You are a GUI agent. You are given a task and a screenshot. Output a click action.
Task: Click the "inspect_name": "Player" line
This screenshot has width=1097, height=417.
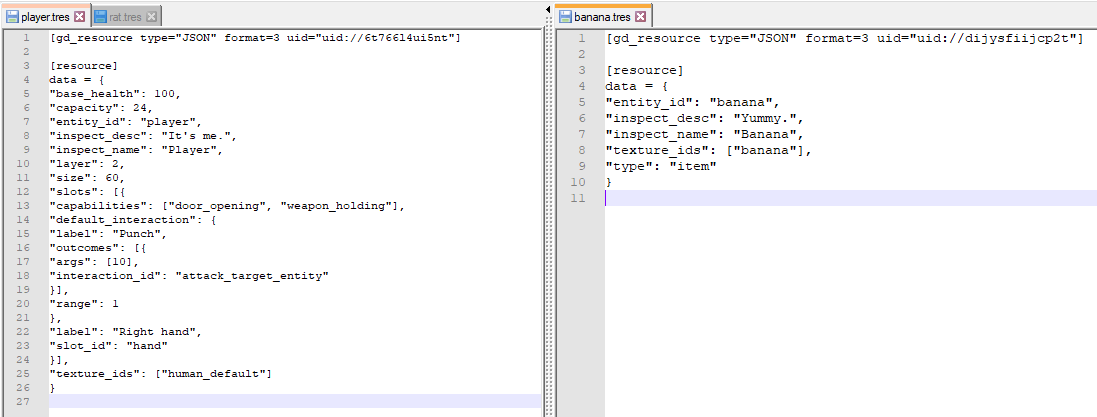tap(136, 150)
